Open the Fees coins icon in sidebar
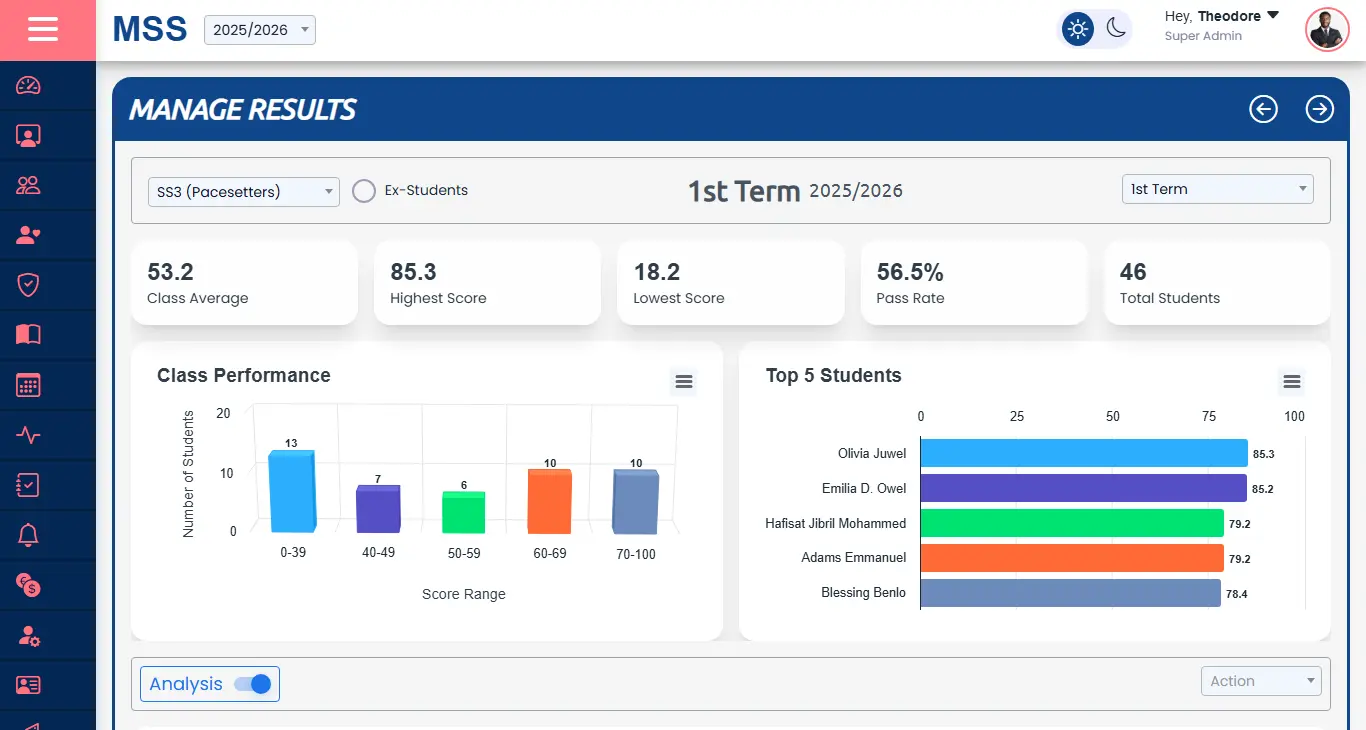 [x=28, y=585]
